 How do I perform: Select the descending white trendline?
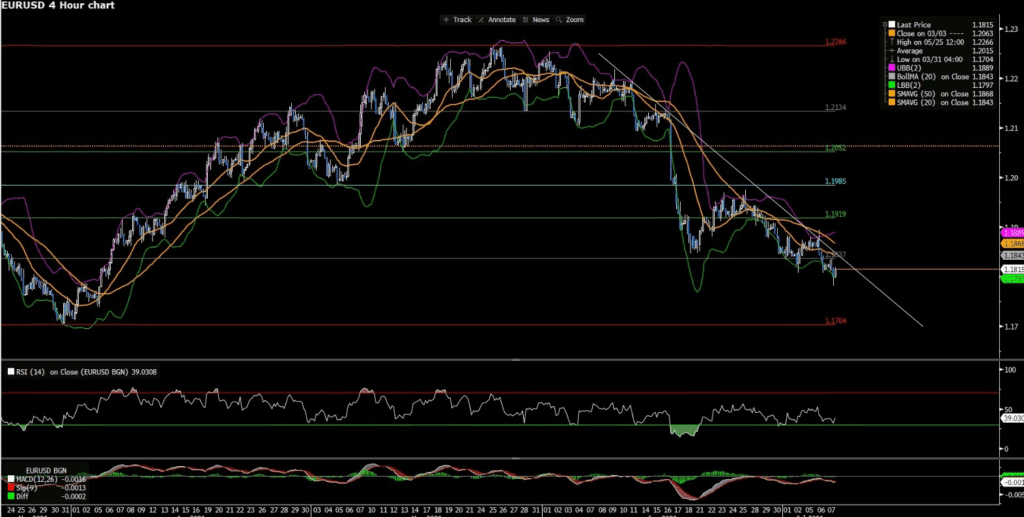pyautogui.click(x=761, y=189)
